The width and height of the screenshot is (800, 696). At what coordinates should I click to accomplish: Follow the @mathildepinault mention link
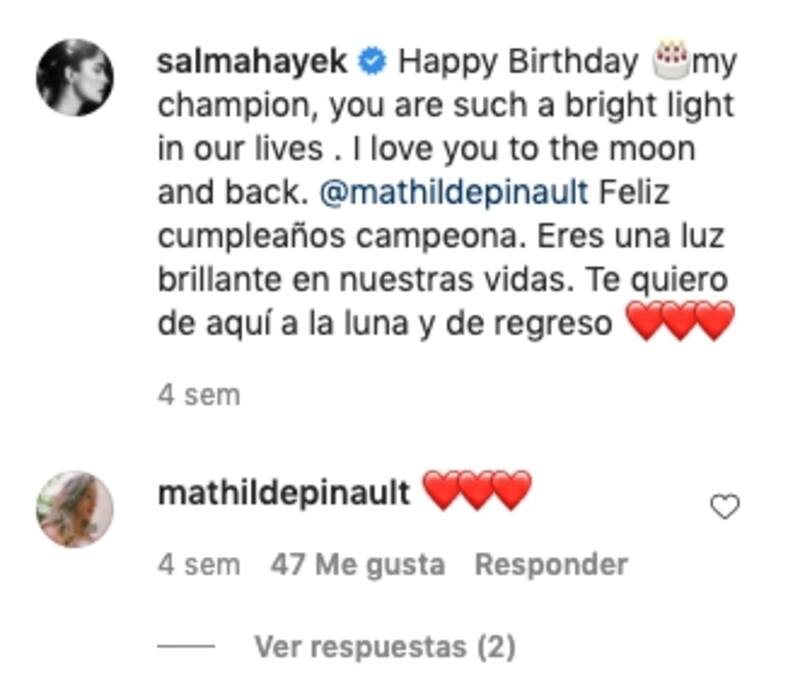click(454, 193)
